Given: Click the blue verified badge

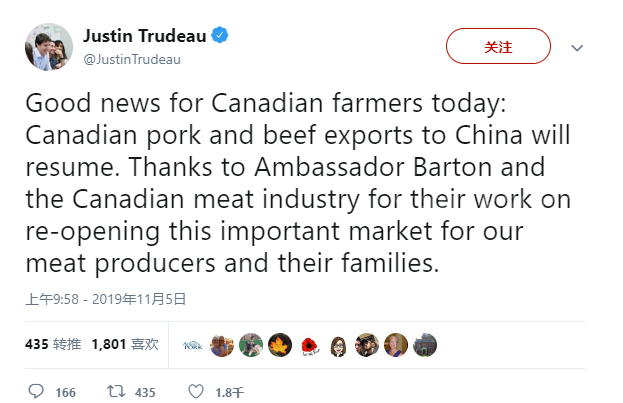Looking at the screenshot, I should [219, 36].
